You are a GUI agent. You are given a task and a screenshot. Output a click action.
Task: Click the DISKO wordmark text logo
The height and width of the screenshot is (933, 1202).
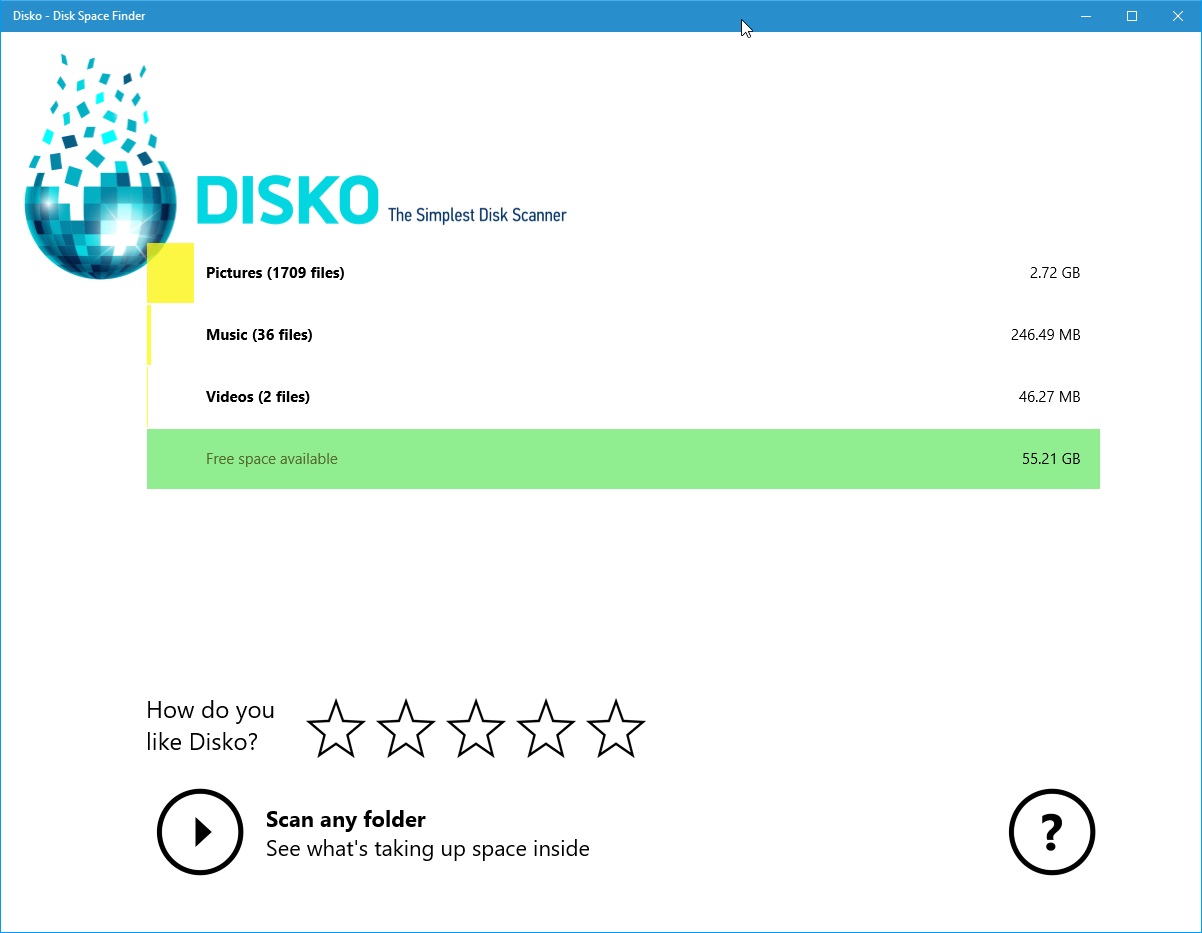(x=286, y=200)
